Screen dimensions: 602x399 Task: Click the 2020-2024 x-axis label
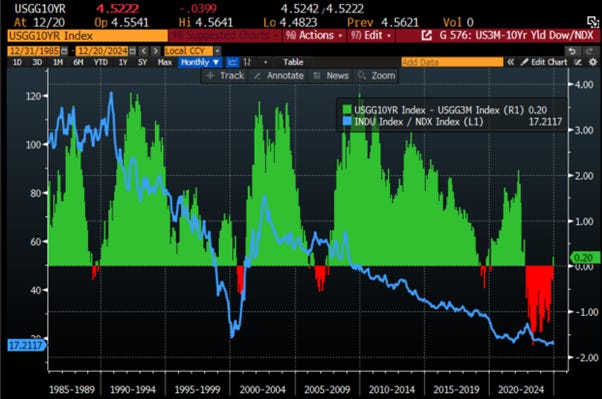pyautogui.click(x=521, y=390)
